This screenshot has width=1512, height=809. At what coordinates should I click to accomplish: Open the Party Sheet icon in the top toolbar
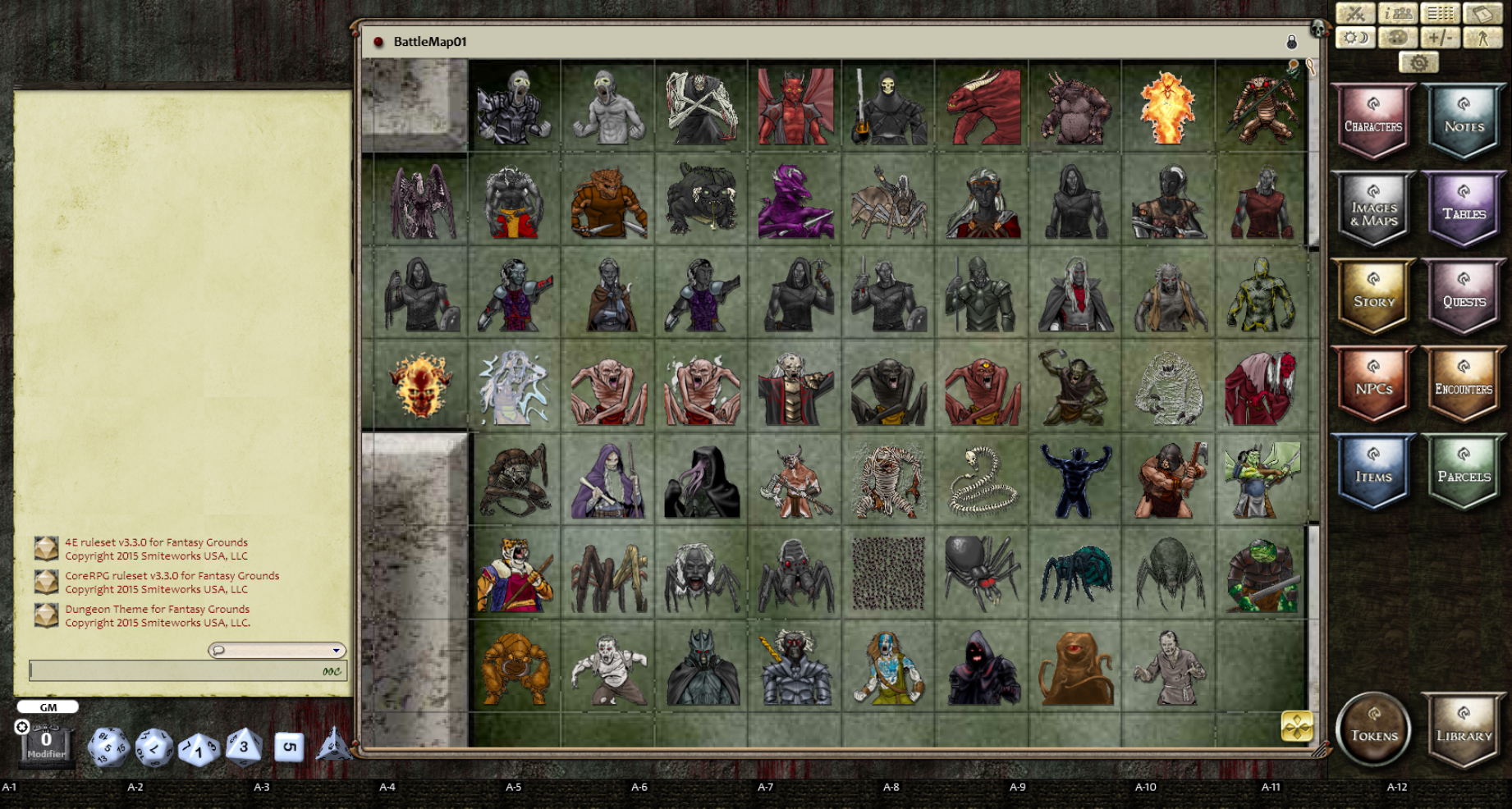(1399, 13)
